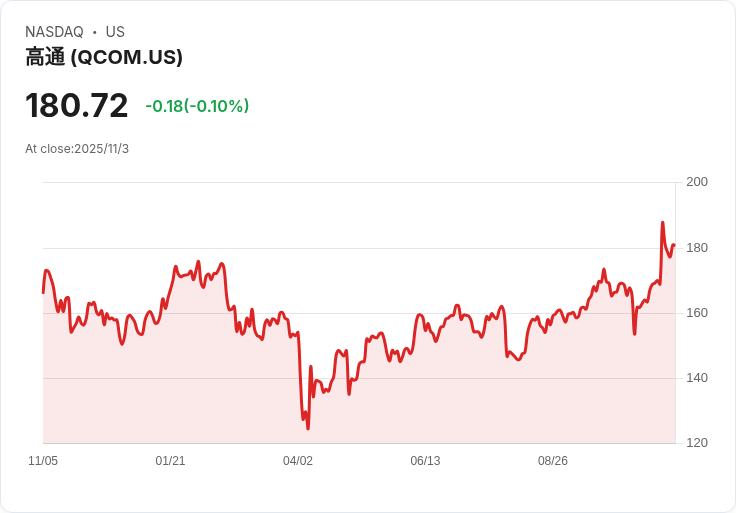This screenshot has width=736, height=513.
Task: Click the 04/02 date marker
Action: (x=298, y=461)
